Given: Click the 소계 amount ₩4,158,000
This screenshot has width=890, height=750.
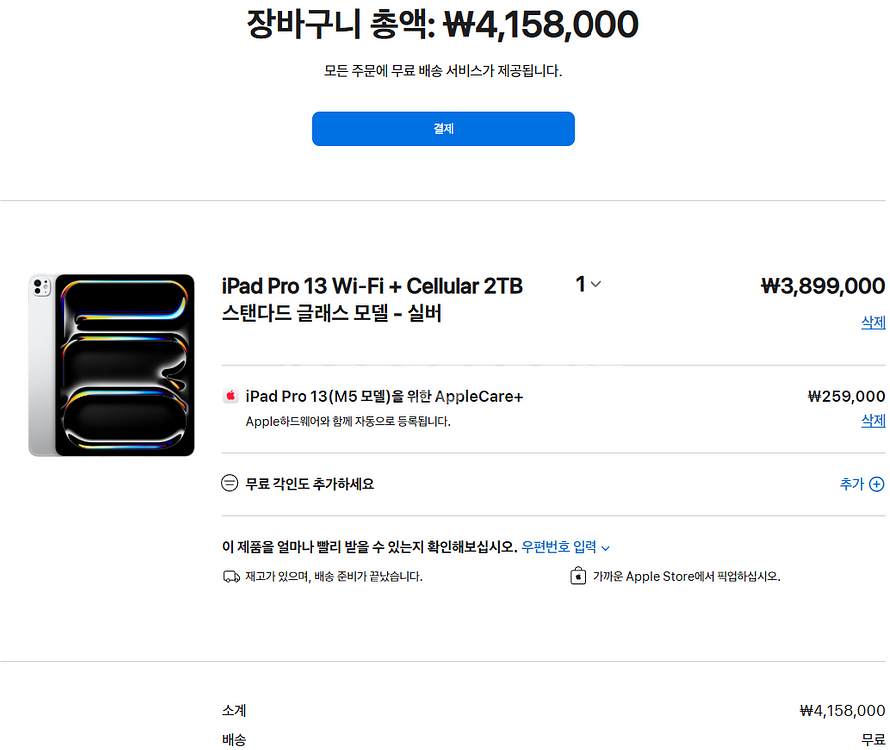Looking at the screenshot, I should [x=842, y=711].
